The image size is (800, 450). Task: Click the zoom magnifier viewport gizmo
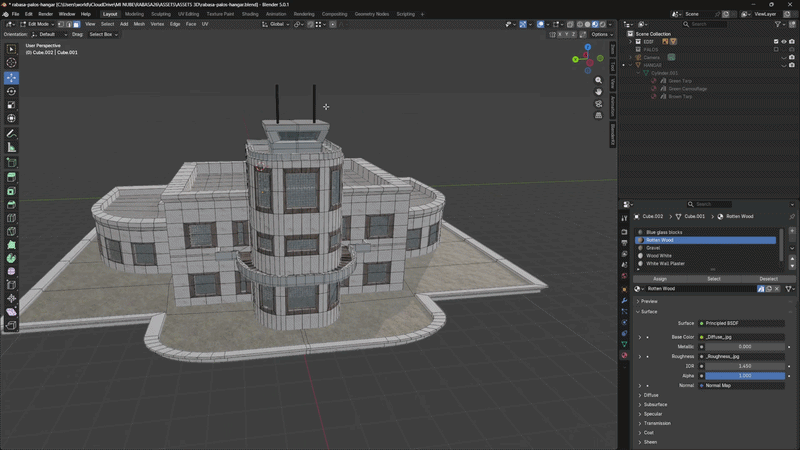599,79
